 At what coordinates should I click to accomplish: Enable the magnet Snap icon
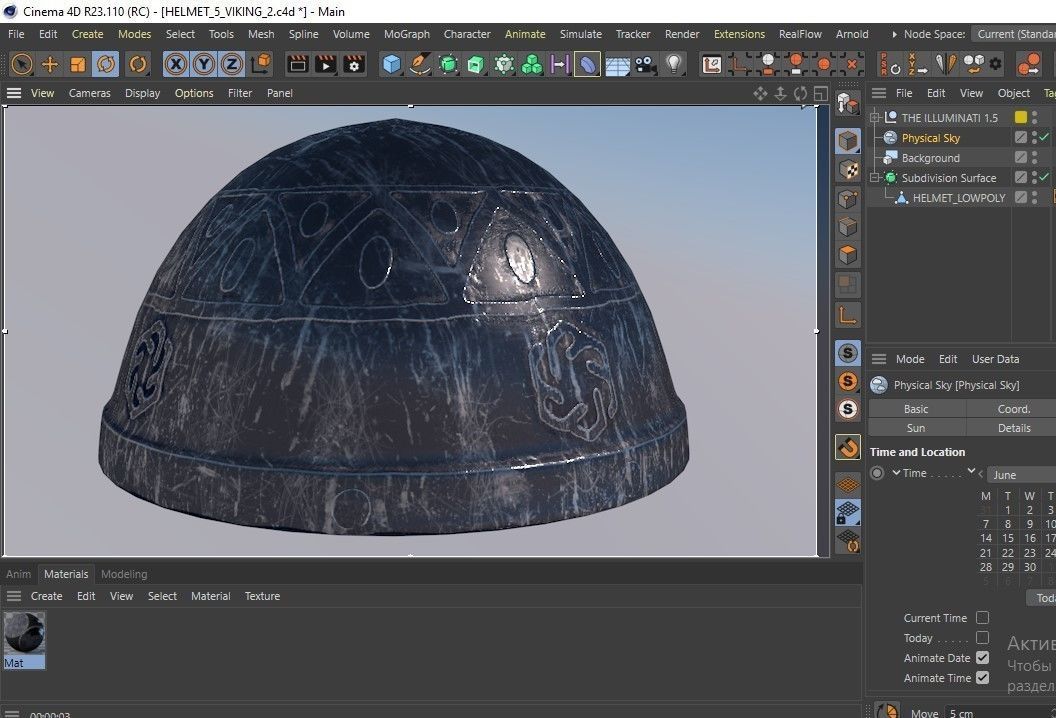(848, 447)
